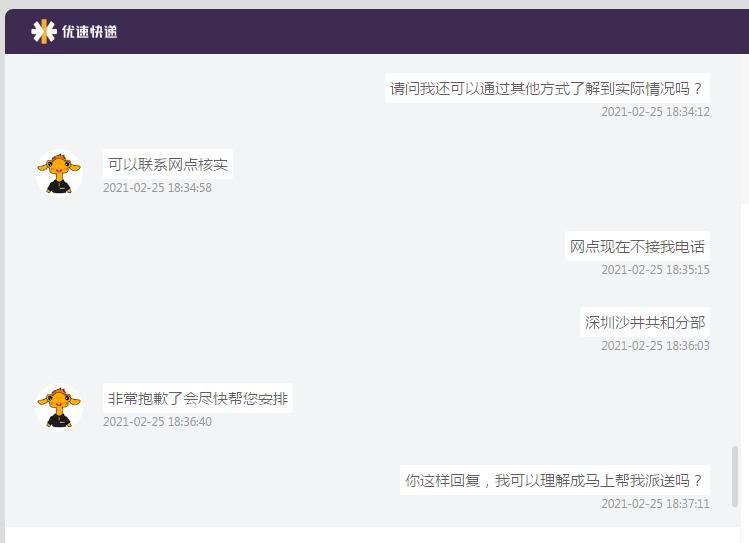749x543 pixels.
Task: Click timestamp 2021-02-25 18:36:40
Action: point(157,422)
